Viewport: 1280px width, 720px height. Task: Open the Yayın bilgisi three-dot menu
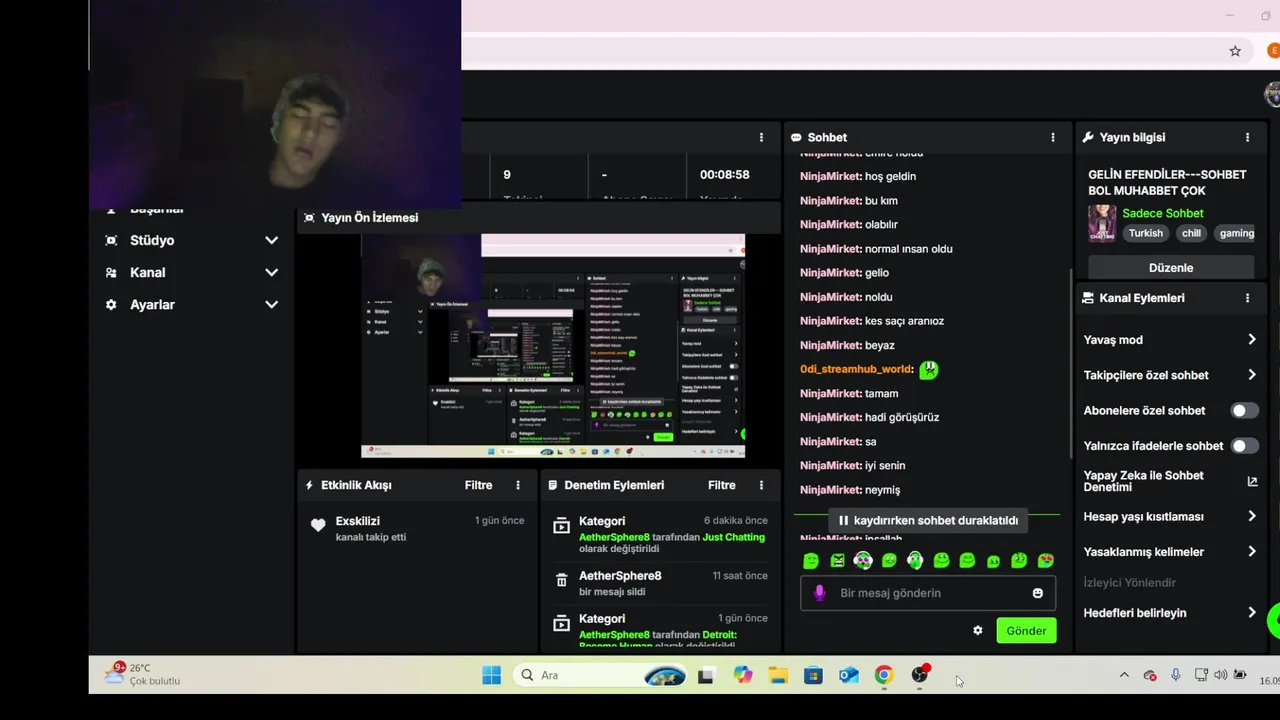(x=1247, y=137)
